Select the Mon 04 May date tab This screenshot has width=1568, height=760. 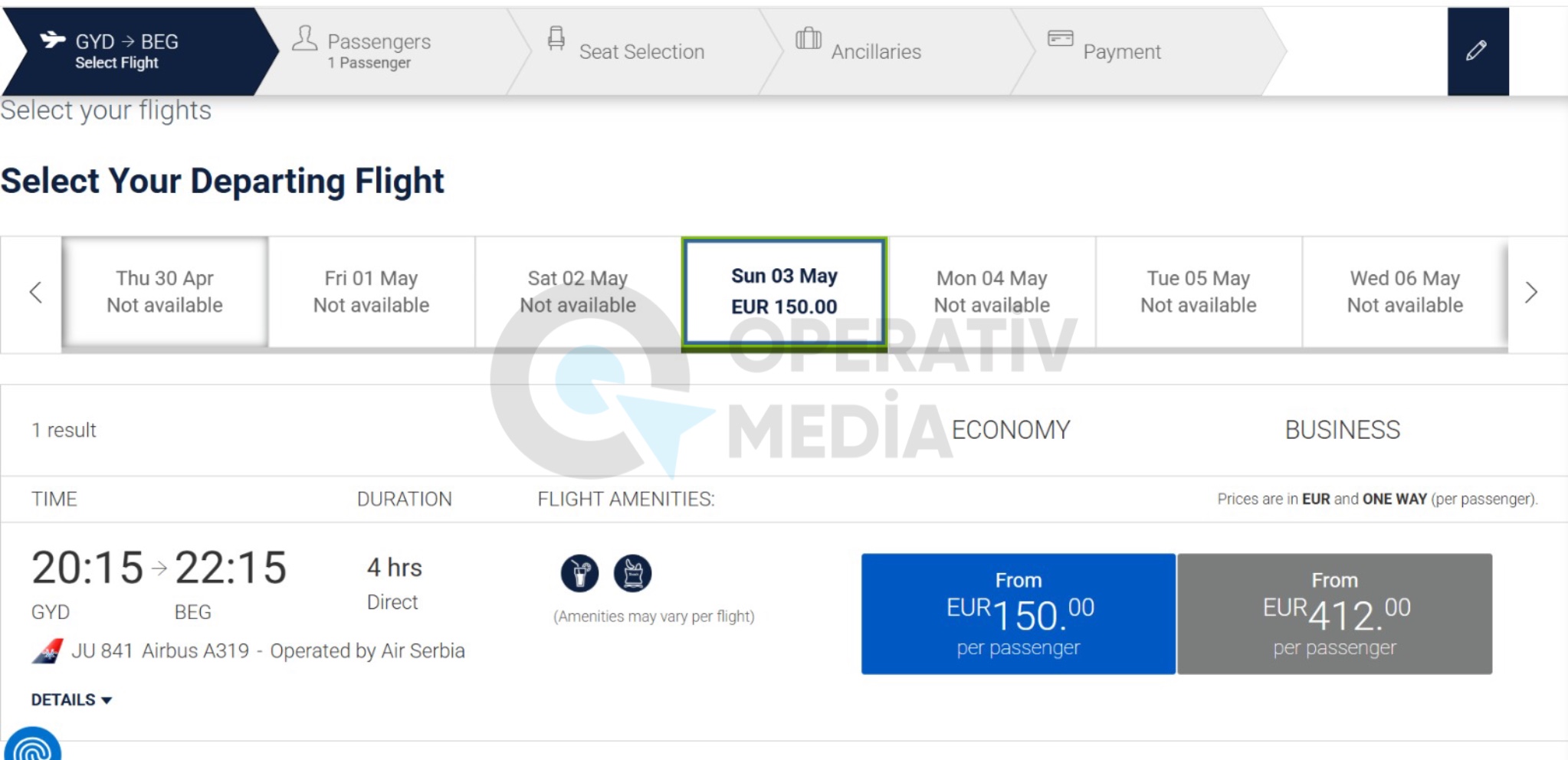pos(992,292)
